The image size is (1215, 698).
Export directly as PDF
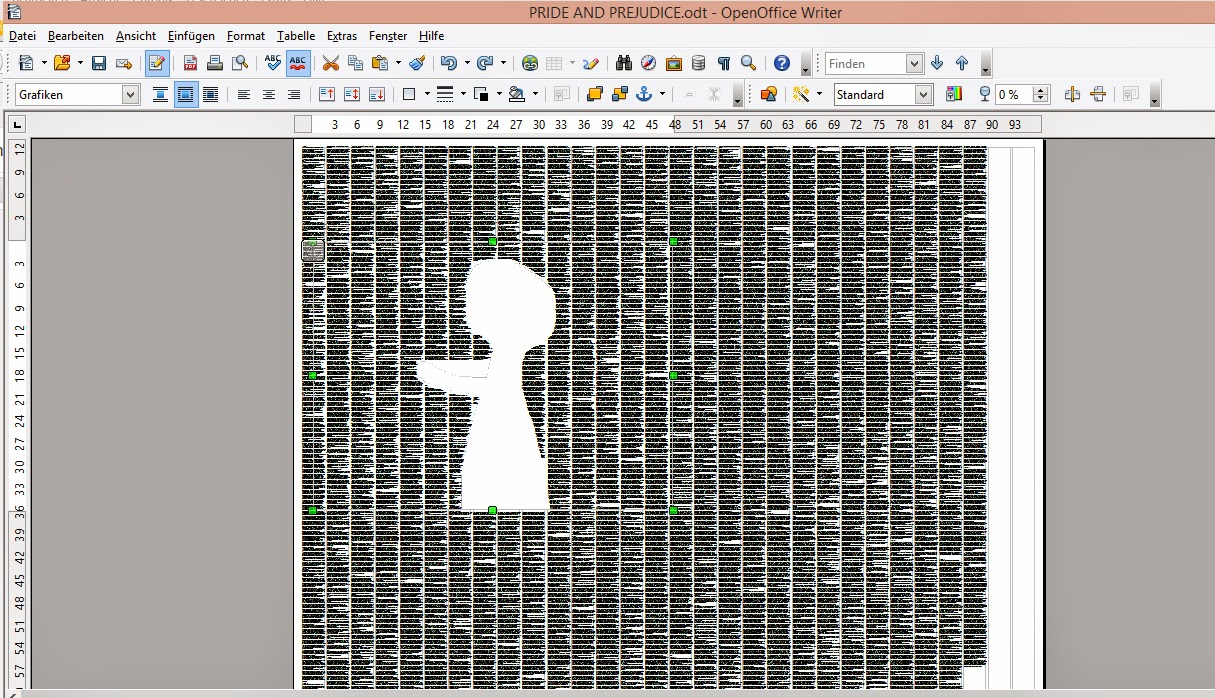coord(190,63)
